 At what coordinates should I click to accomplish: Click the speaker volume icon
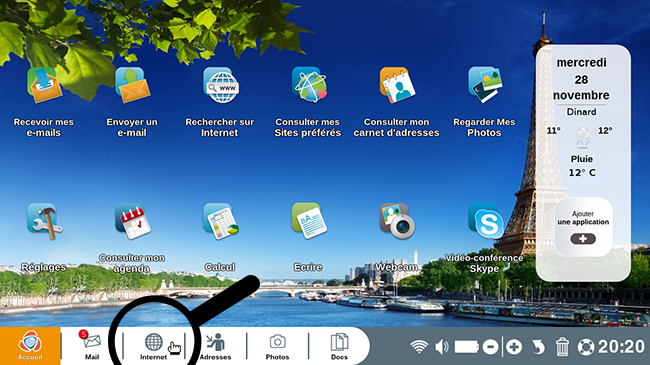(441, 347)
